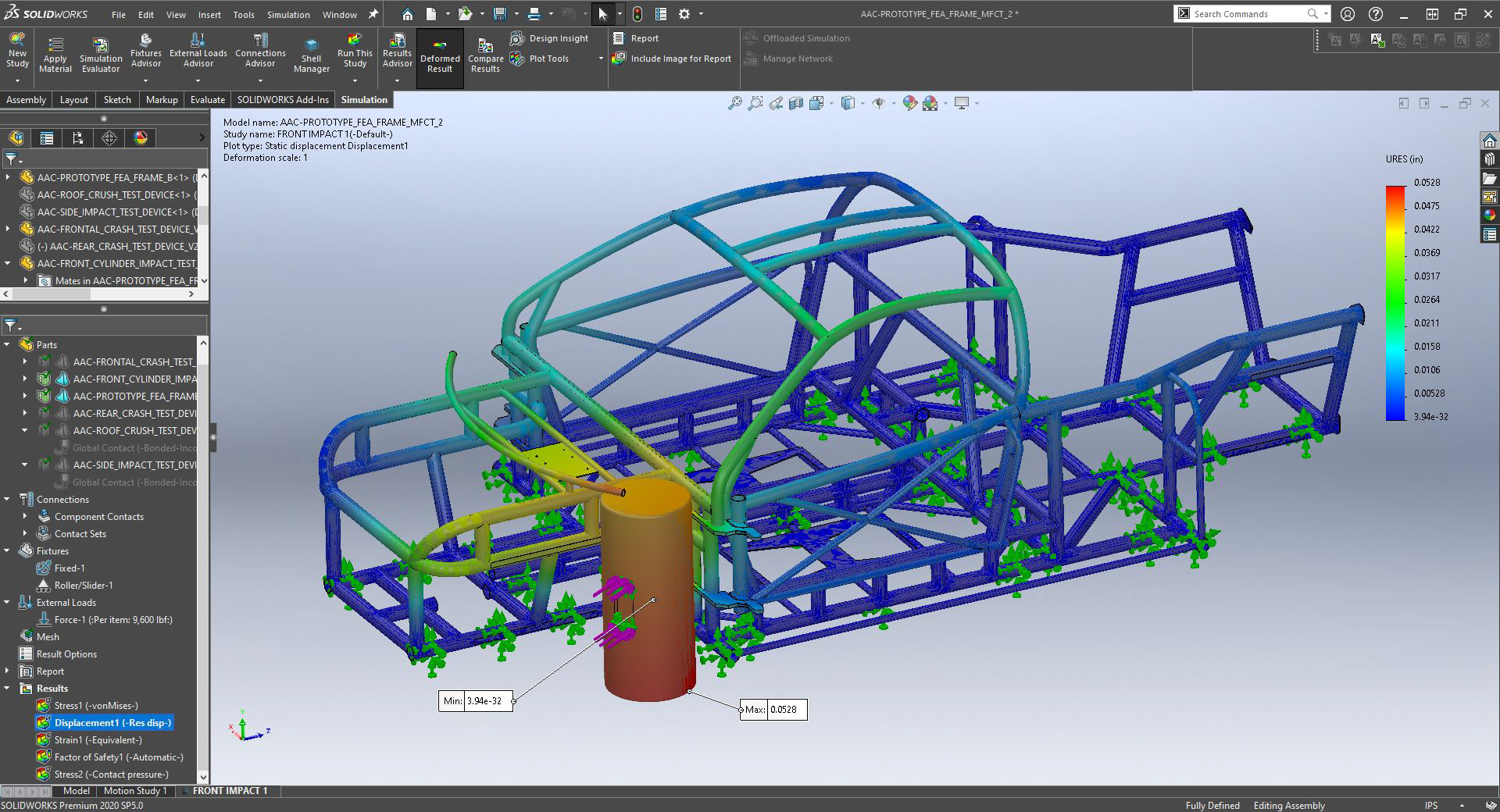This screenshot has width=1500, height=812.
Task: Collapse the Fixtures folder
Action: point(8,550)
